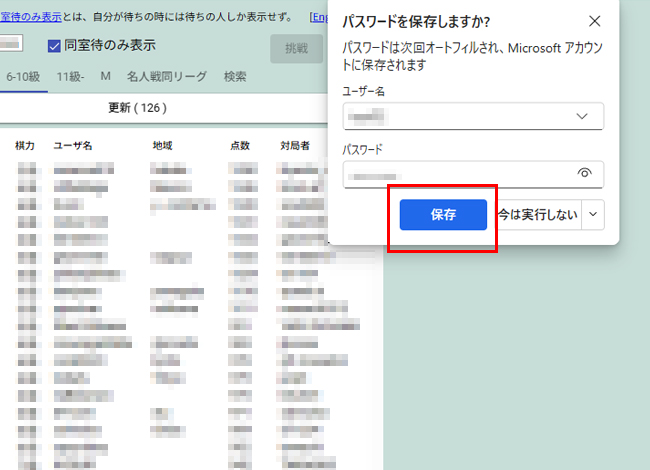Screen dimensions: 650x470
Task: Refresh the list with 更新 (126)
Action: click(x=137, y=107)
